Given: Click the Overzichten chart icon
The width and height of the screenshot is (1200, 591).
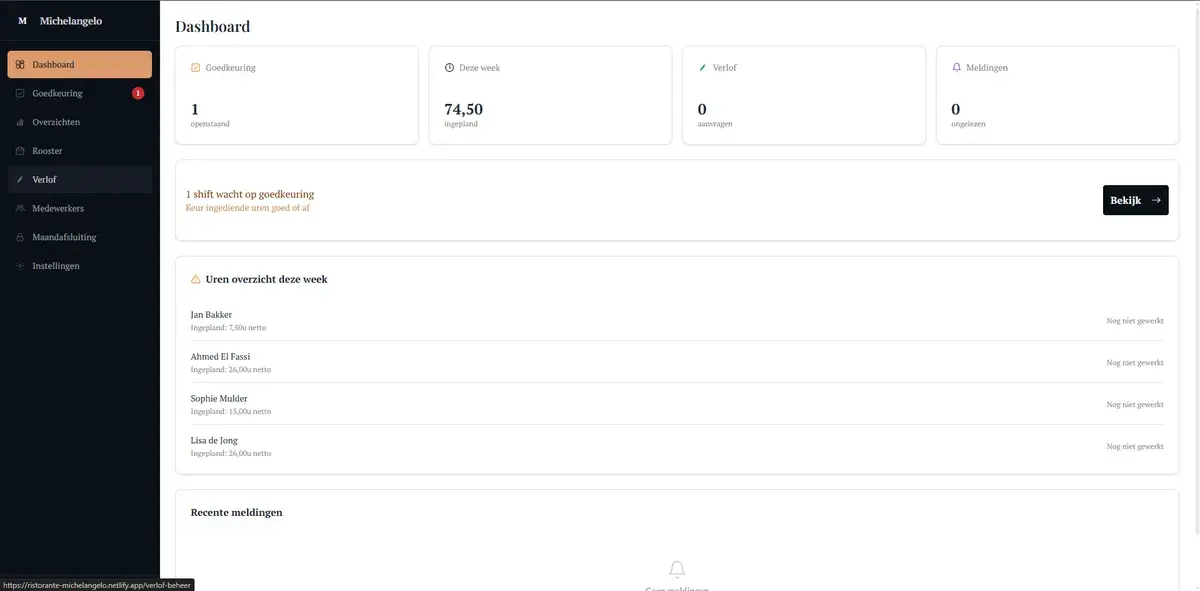Looking at the screenshot, I should click(x=20, y=123).
